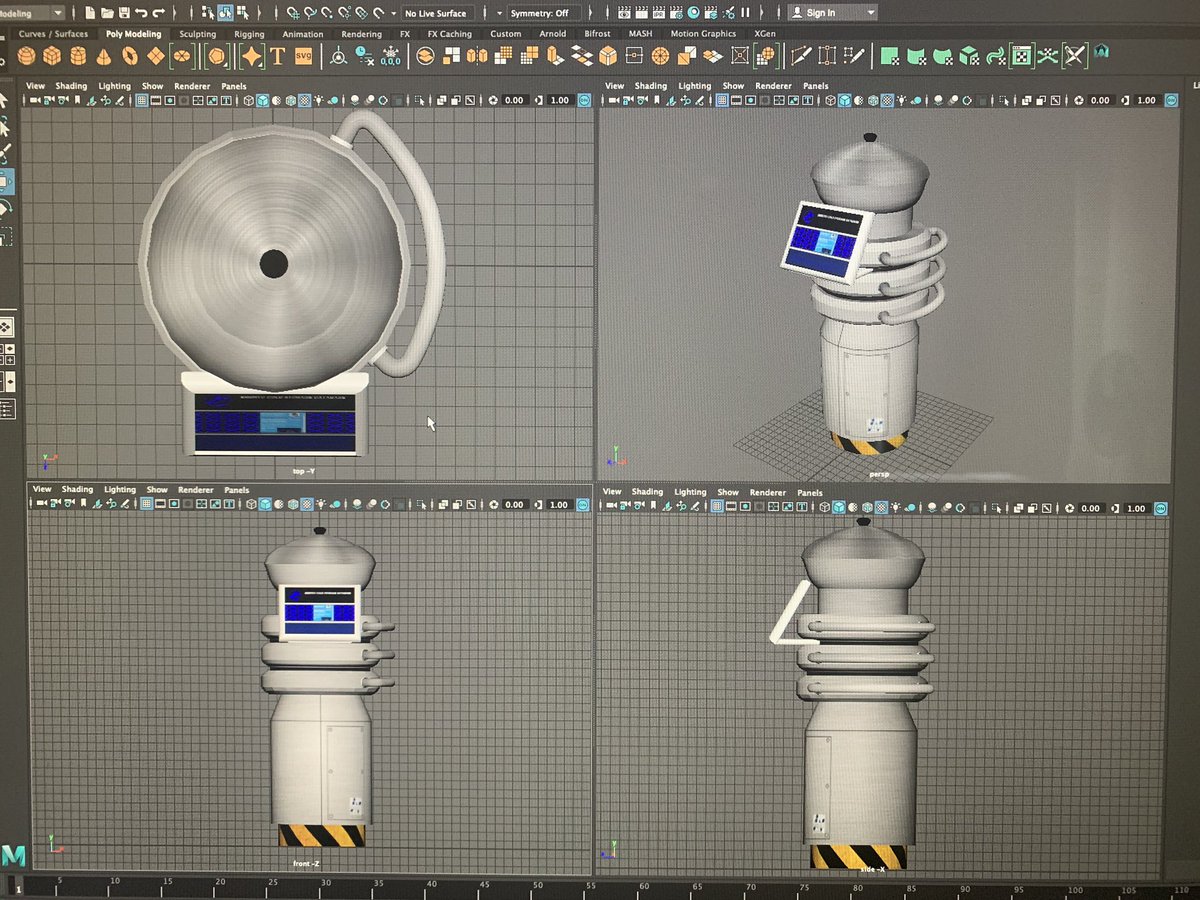Open the Show menu of front panel
The height and width of the screenshot is (900, 1200).
157,490
